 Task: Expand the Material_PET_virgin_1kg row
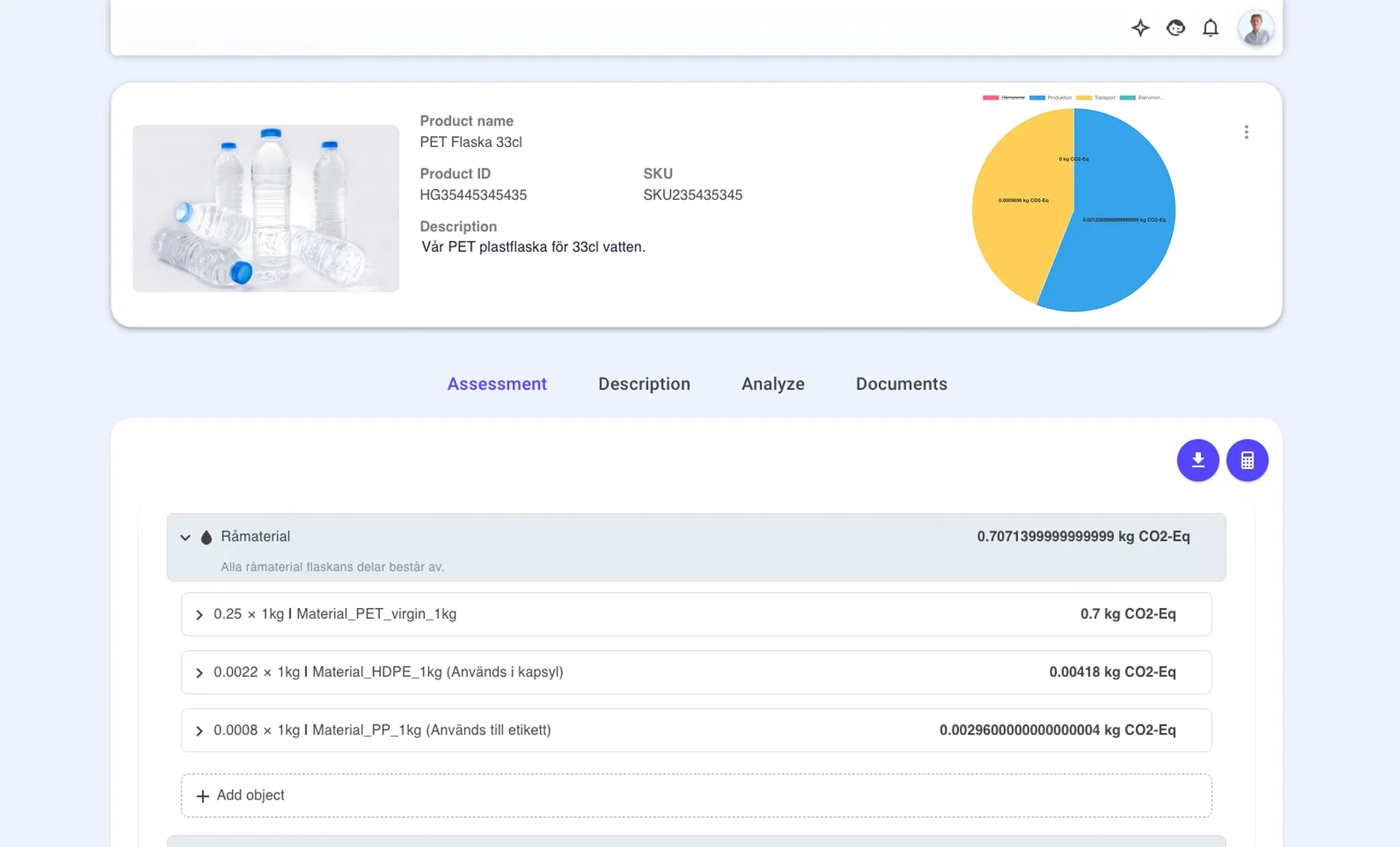click(x=199, y=615)
